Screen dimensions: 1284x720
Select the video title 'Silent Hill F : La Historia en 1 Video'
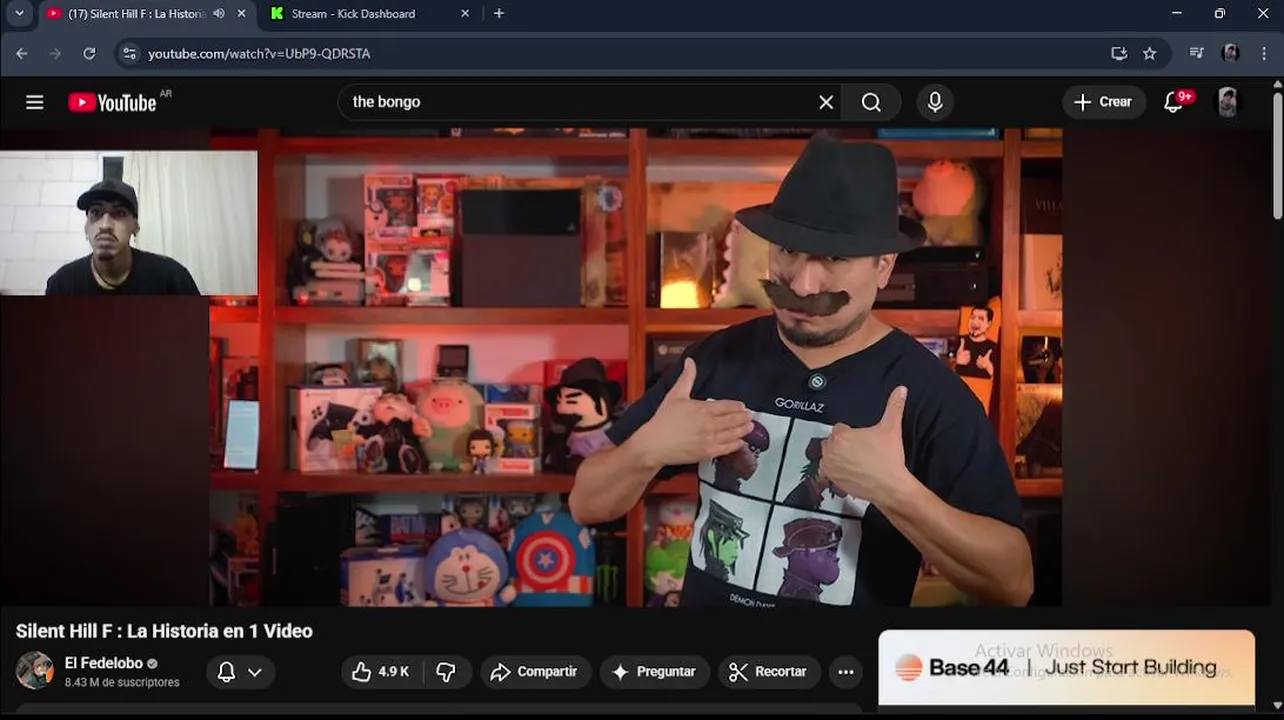[x=164, y=631]
